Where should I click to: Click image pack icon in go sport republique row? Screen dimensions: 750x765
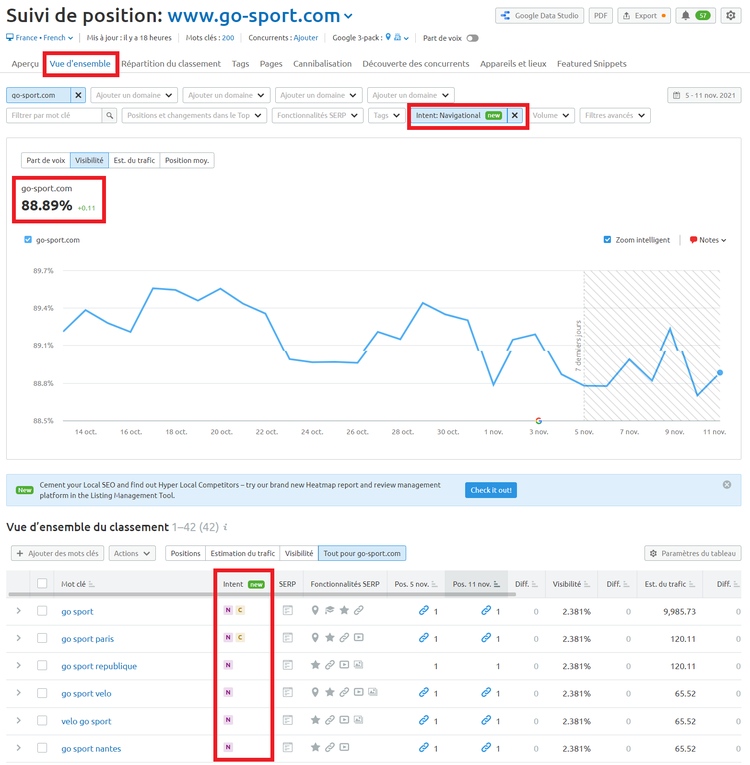pos(359,664)
